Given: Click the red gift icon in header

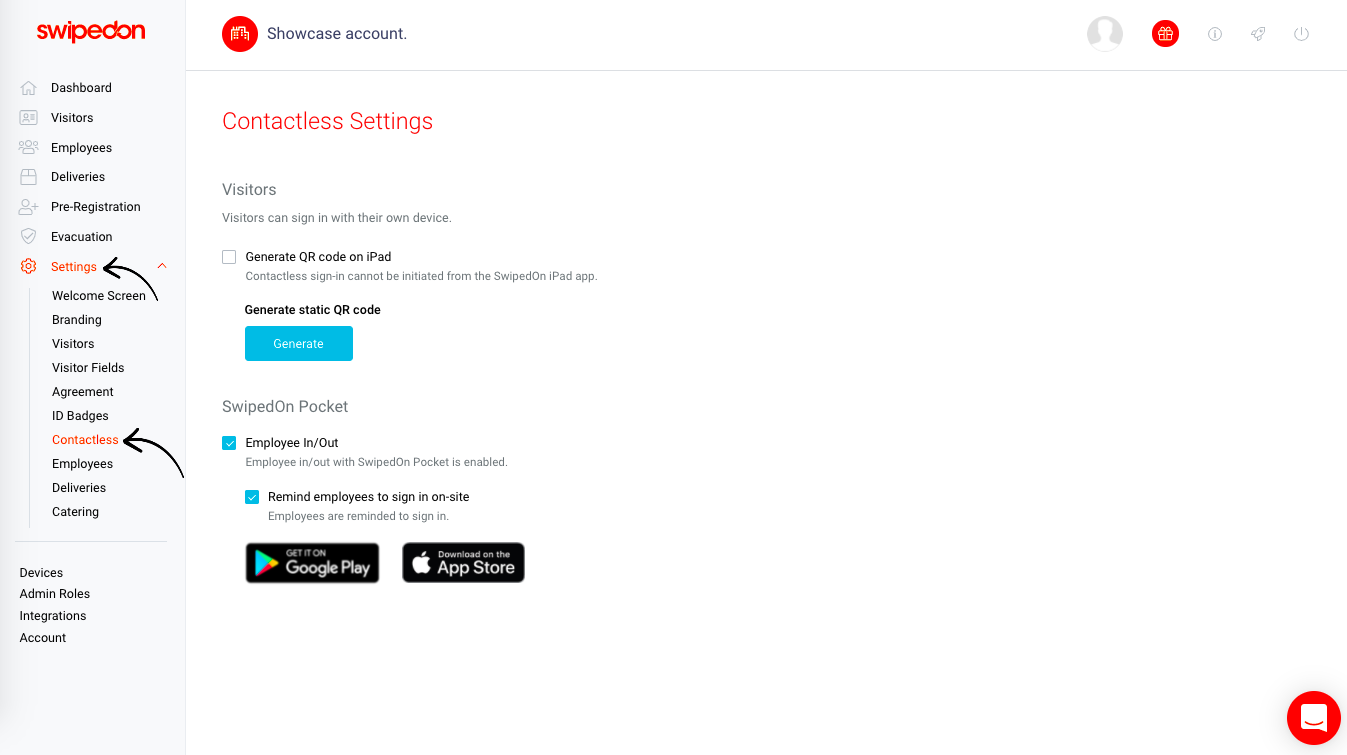Looking at the screenshot, I should click(x=1165, y=34).
